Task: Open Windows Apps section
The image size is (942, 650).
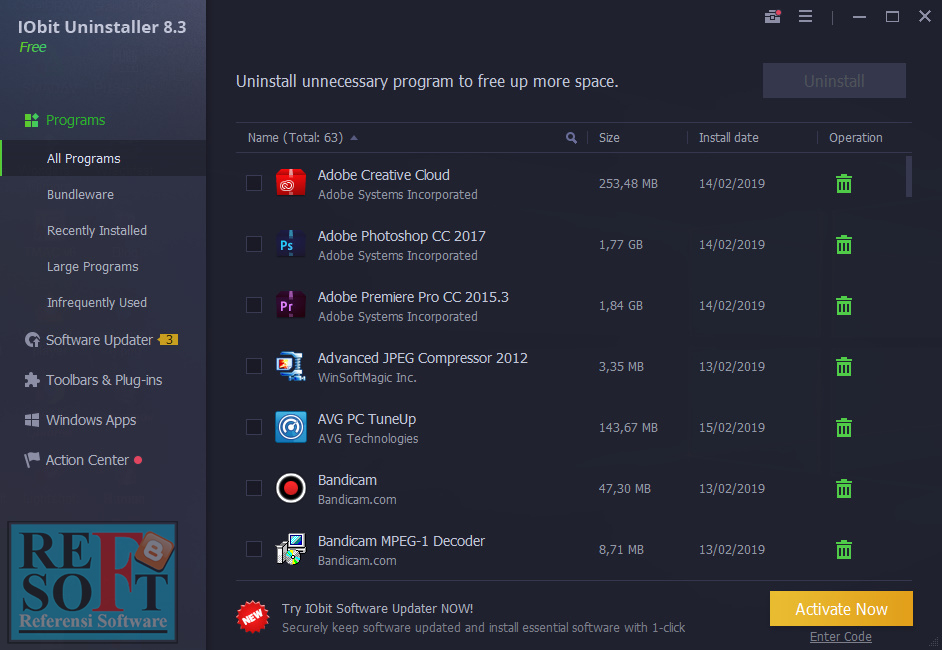Action: coord(91,420)
